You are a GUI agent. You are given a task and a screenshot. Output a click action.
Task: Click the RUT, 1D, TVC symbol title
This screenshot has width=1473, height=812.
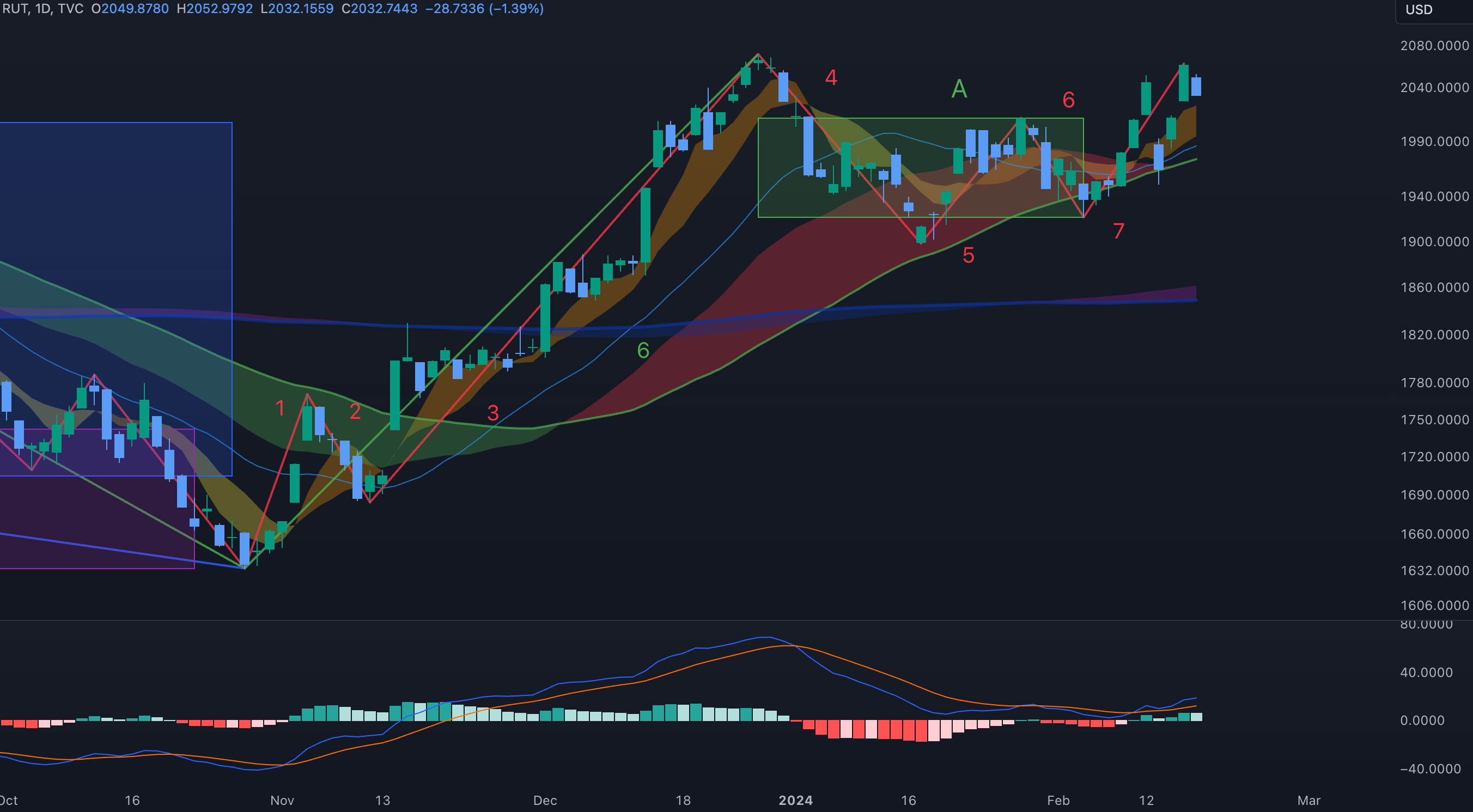click(x=43, y=9)
